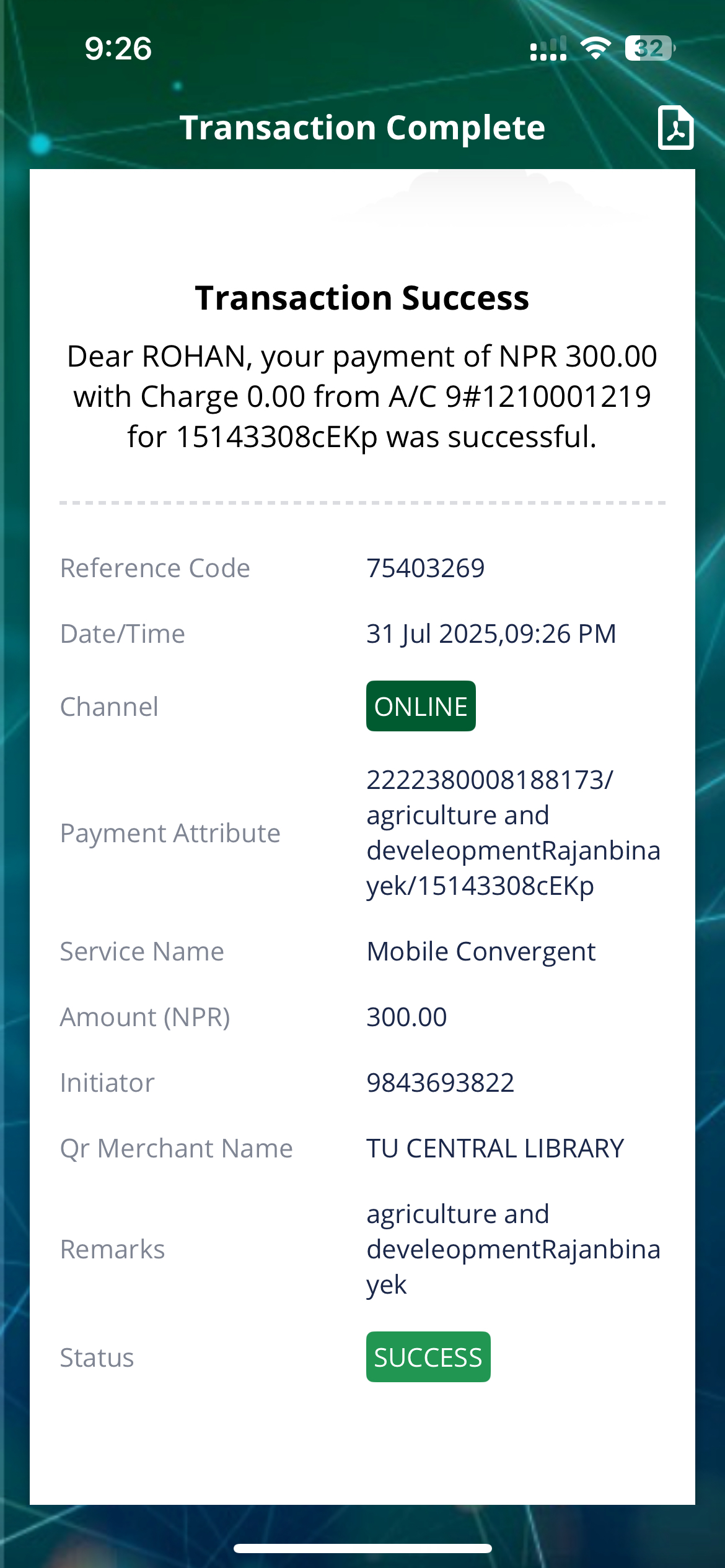Tap the date 31 Jul 2025 value

point(491,634)
